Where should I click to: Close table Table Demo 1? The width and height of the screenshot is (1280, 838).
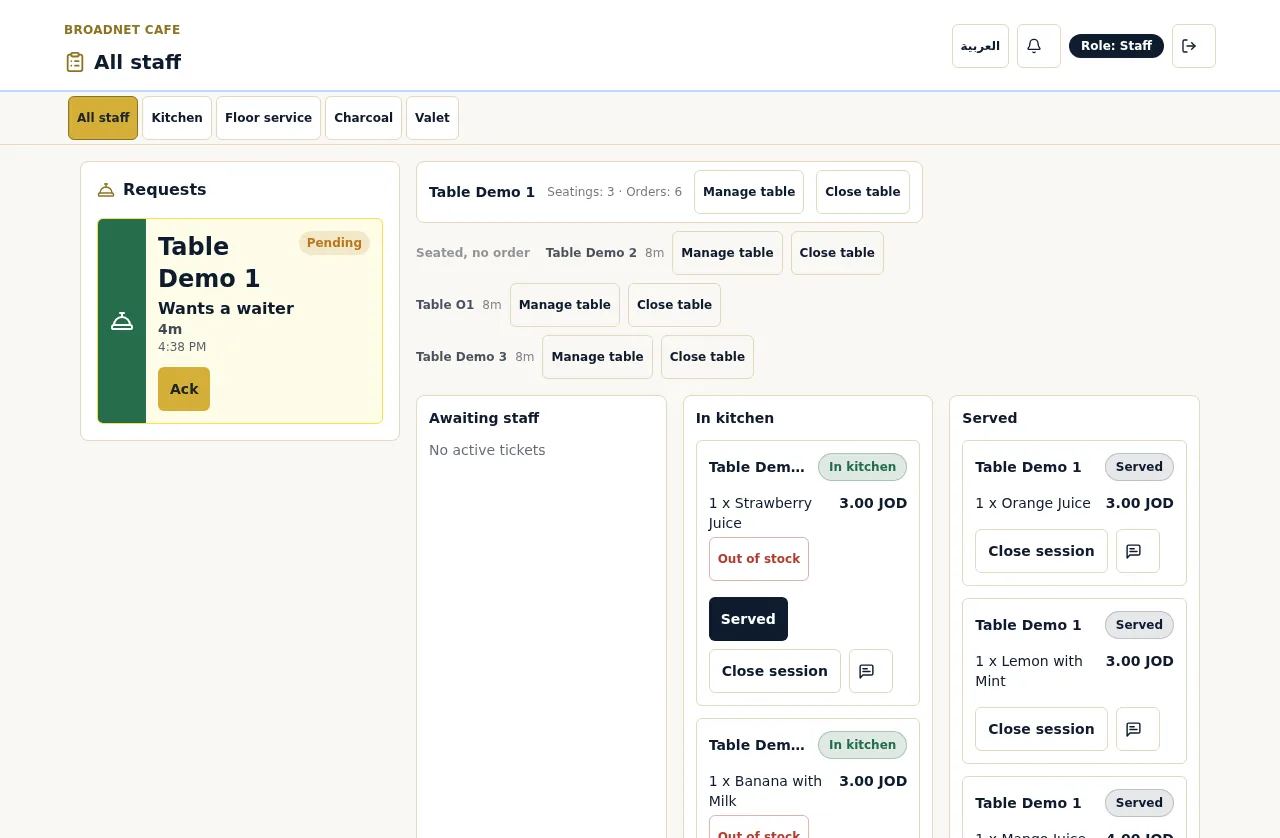click(x=863, y=192)
